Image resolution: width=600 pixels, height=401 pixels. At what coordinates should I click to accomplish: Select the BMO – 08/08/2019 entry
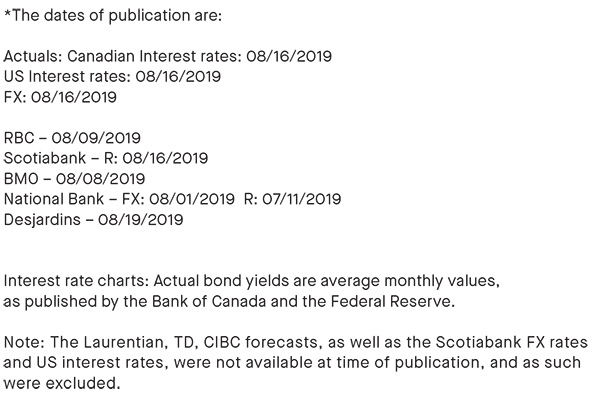74,179
